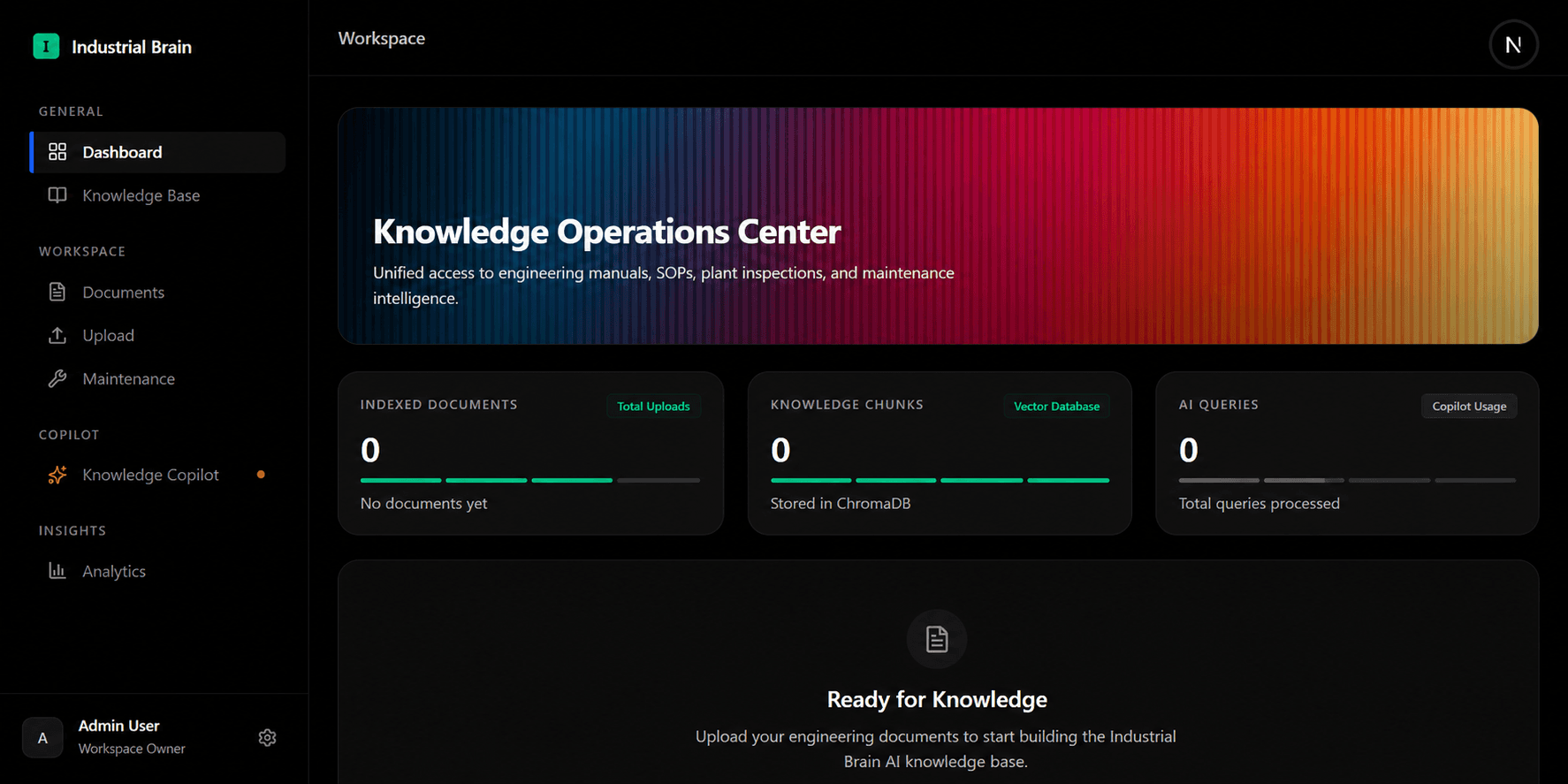
Task: Click the Total Uploads badge
Action: pyautogui.click(x=653, y=406)
